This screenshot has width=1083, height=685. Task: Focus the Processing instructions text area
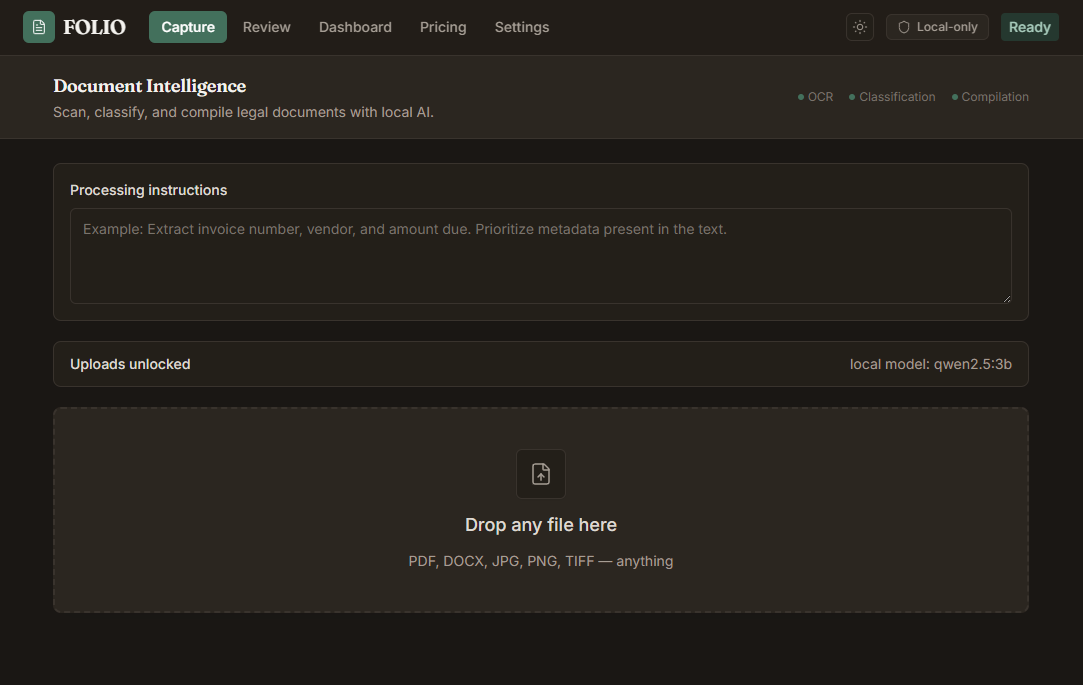click(541, 255)
